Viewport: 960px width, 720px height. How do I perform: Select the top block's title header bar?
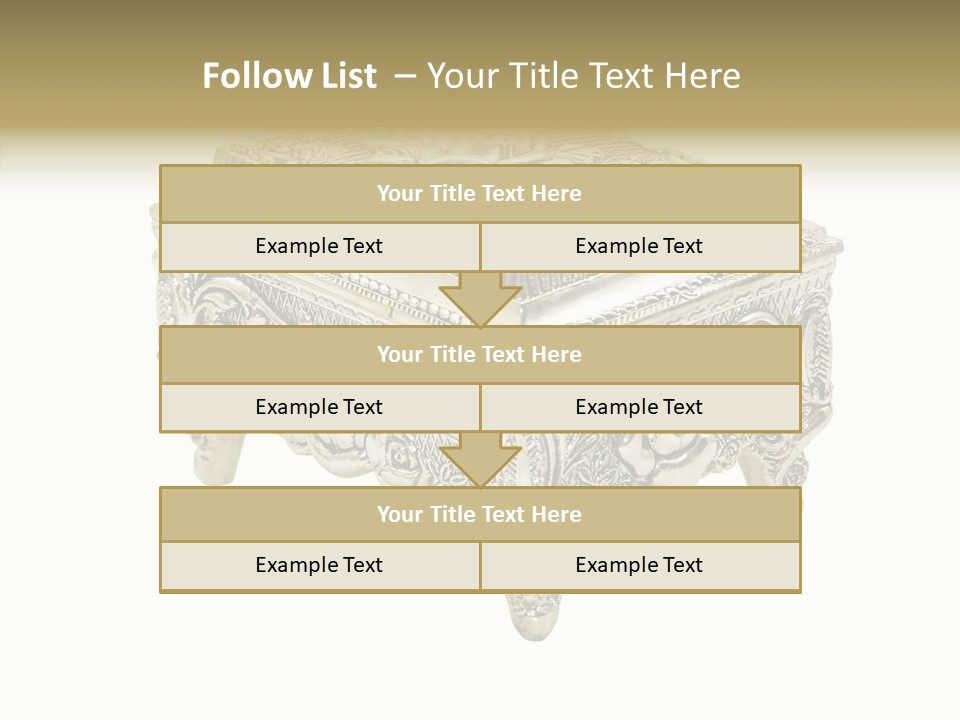pos(480,194)
